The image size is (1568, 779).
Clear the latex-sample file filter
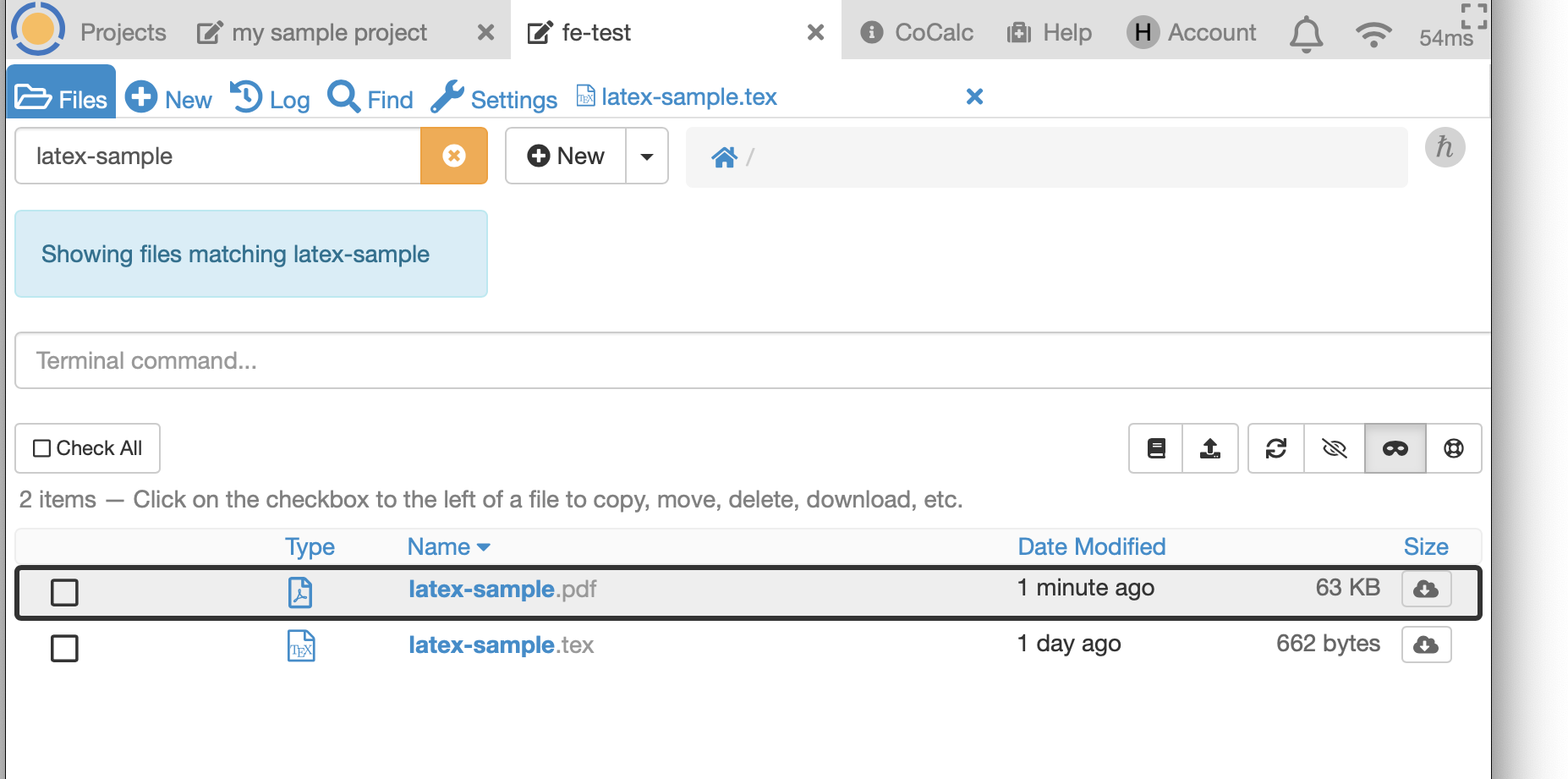point(454,156)
